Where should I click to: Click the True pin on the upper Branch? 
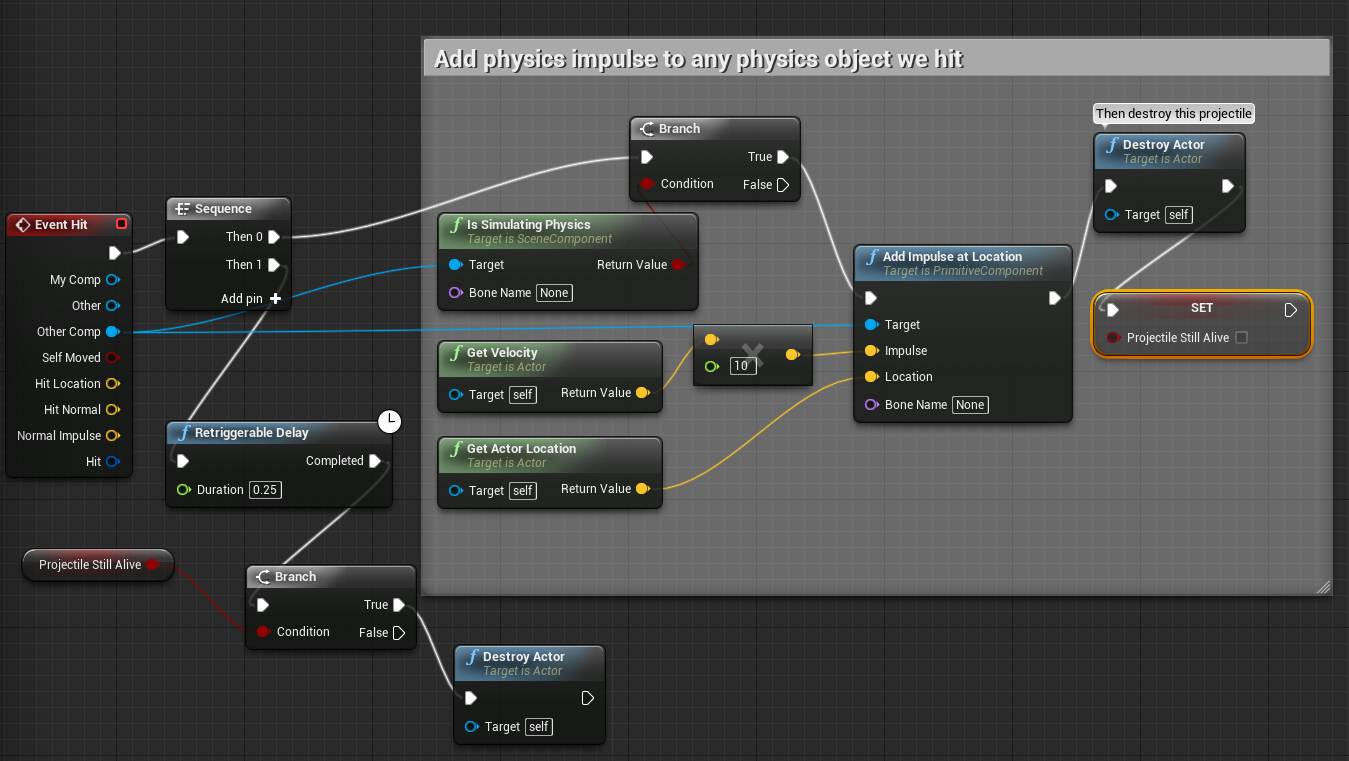[x=783, y=156]
